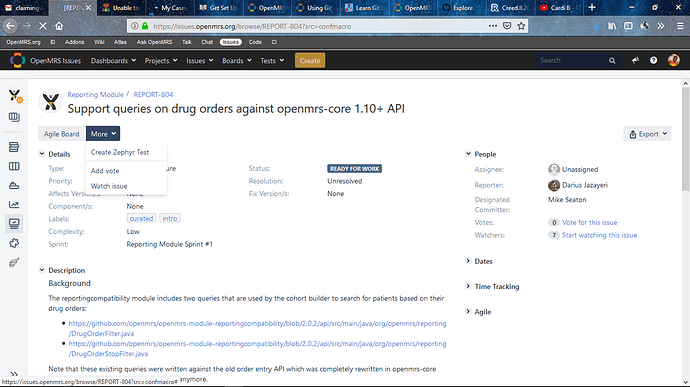This screenshot has width=690, height=387.
Task: Open the browser Library icon
Action: pos(612,26)
